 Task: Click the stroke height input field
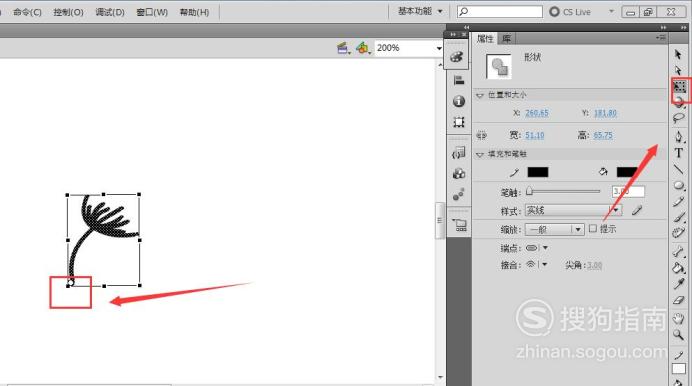[x=628, y=191]
